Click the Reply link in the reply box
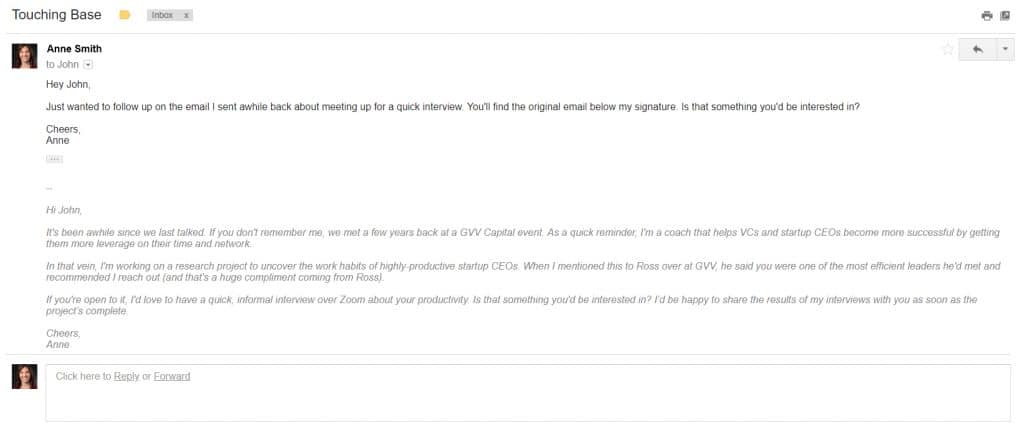Screen dimensions: 1024x427 [x=126, y=376]
